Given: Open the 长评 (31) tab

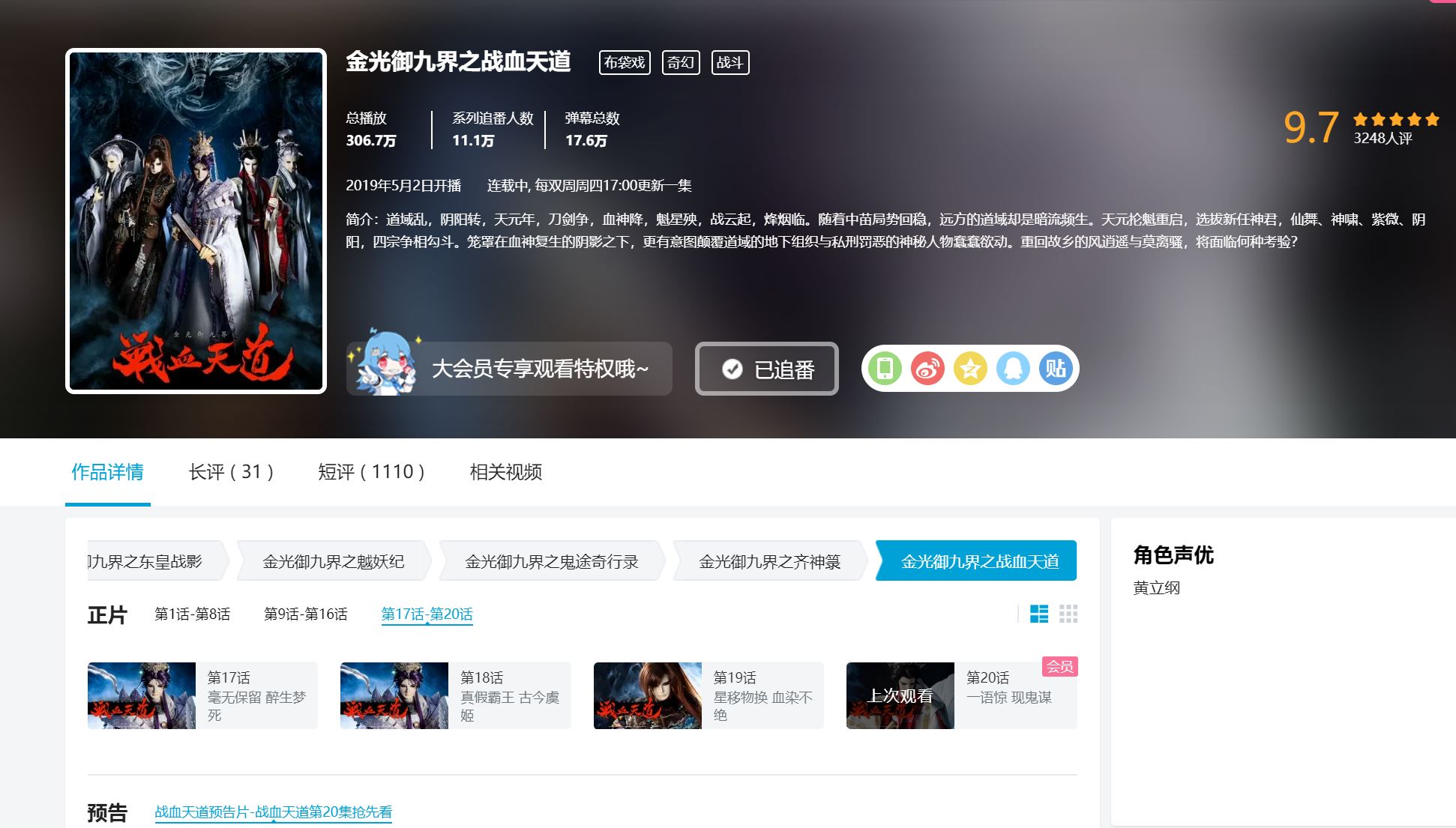Looking at the screenshot, I should [x=231, y=472].
